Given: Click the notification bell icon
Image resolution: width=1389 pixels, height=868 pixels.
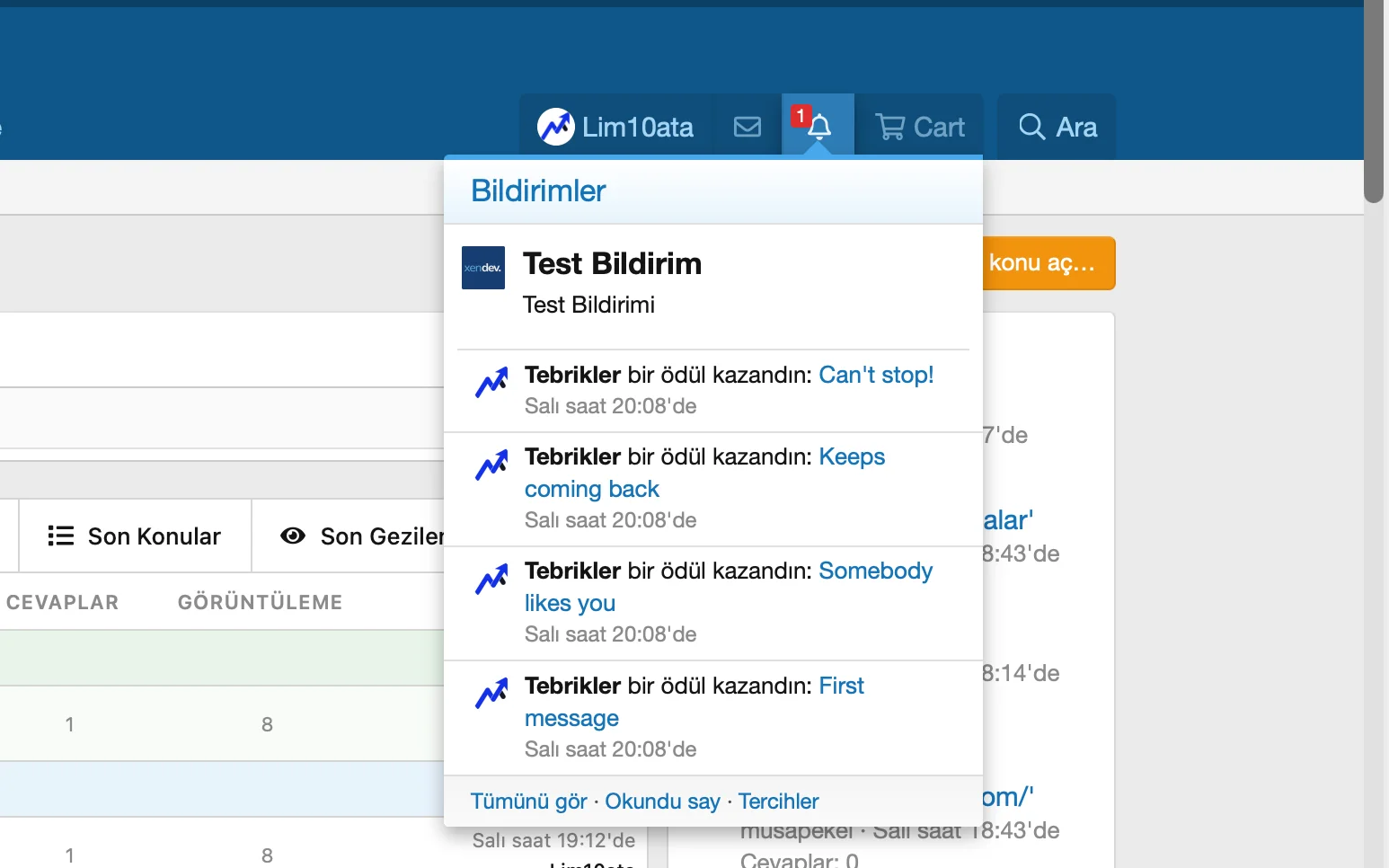Looking at the screenshot, I should 818,127.
